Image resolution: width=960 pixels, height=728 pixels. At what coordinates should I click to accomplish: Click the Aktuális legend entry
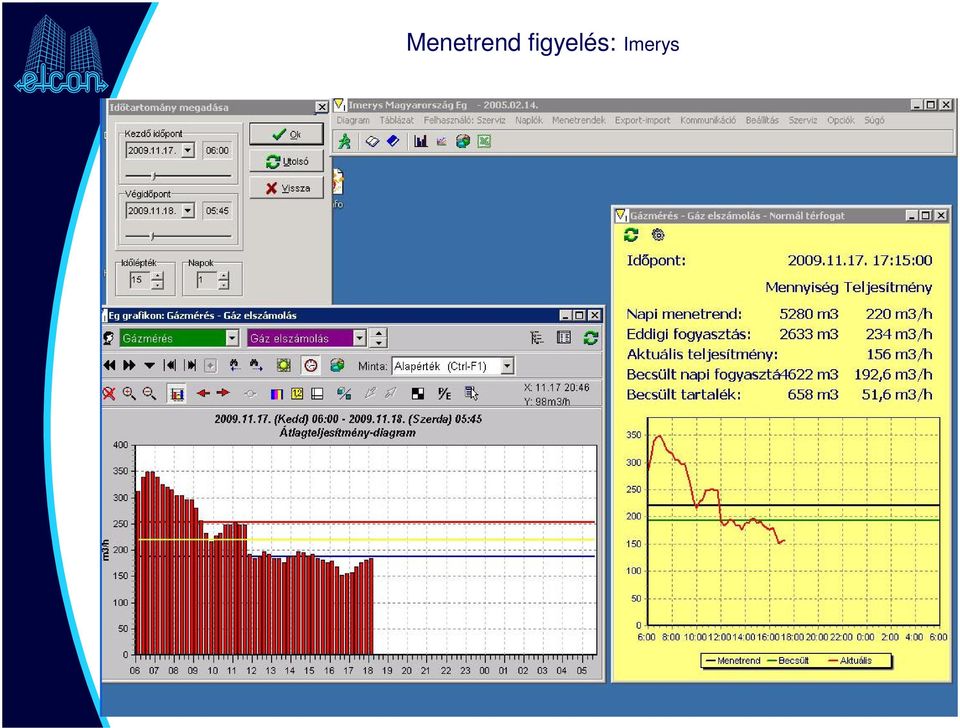tap(849, 661)
